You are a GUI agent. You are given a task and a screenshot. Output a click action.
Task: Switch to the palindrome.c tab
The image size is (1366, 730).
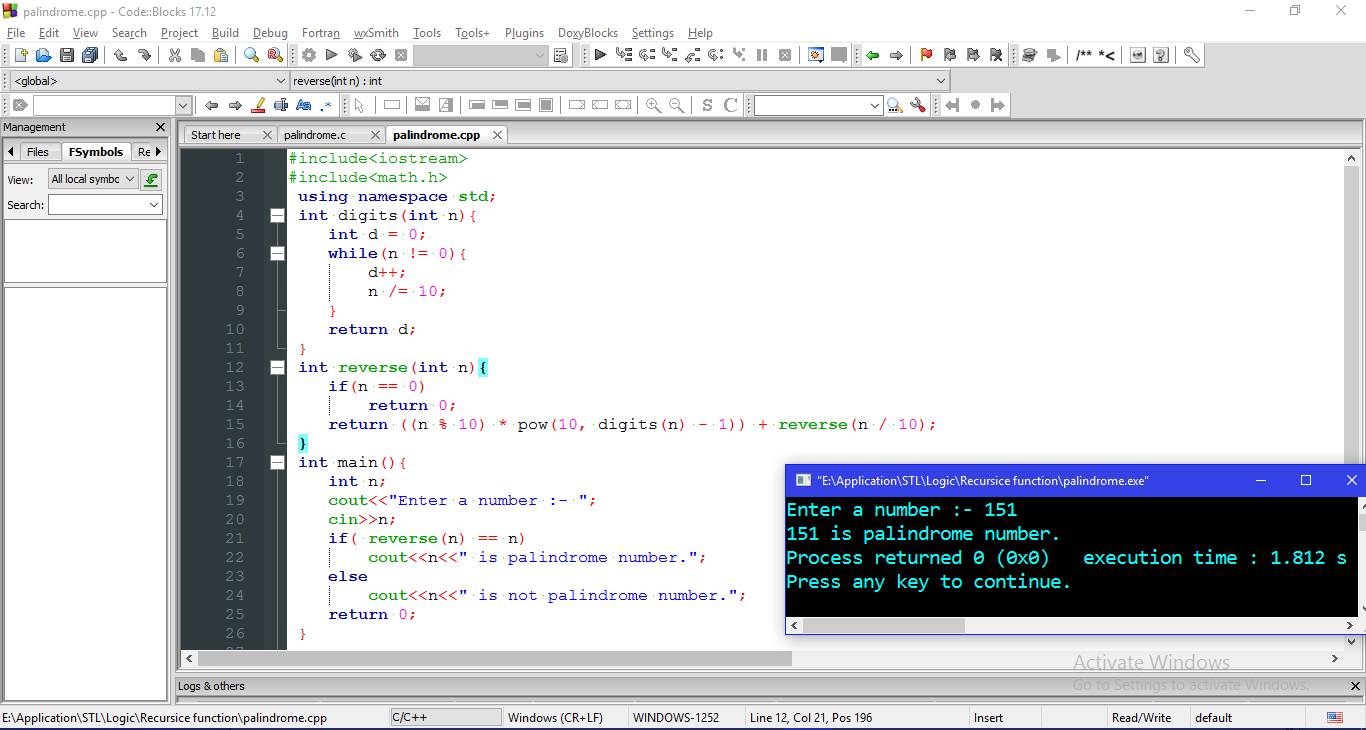(316, 134)
